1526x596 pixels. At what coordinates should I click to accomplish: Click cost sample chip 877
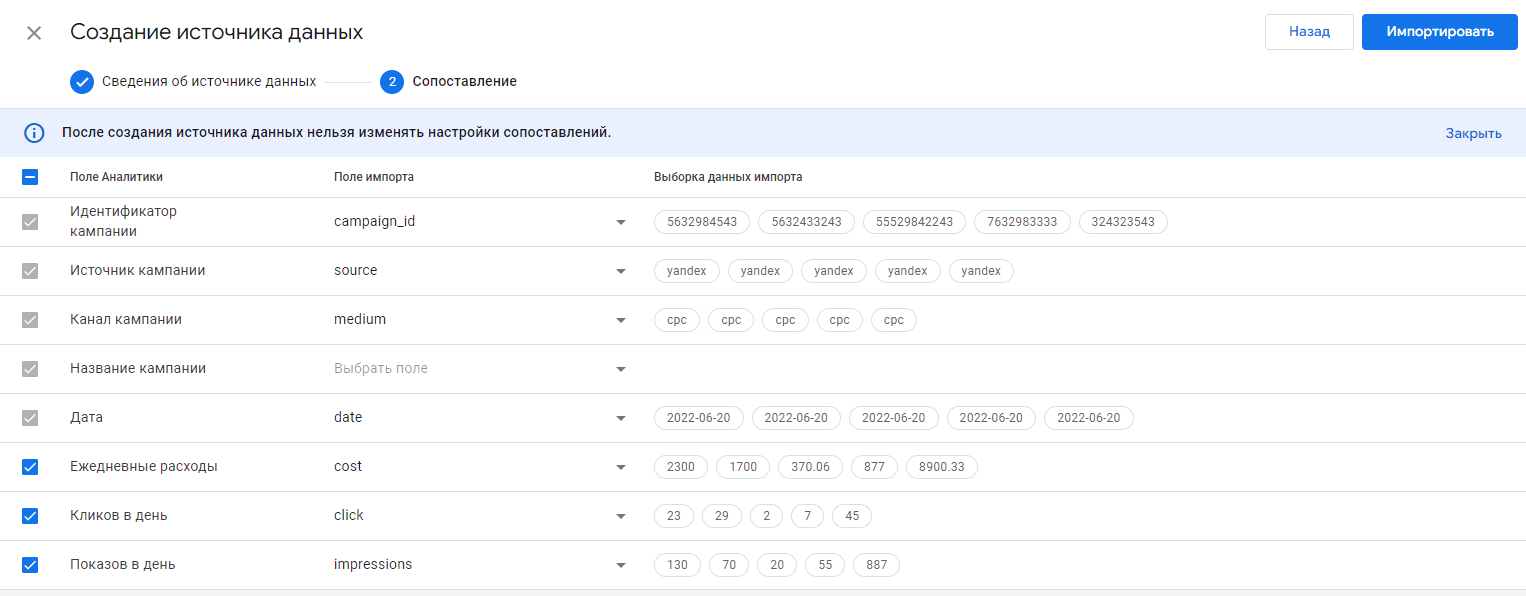(874, 467)
